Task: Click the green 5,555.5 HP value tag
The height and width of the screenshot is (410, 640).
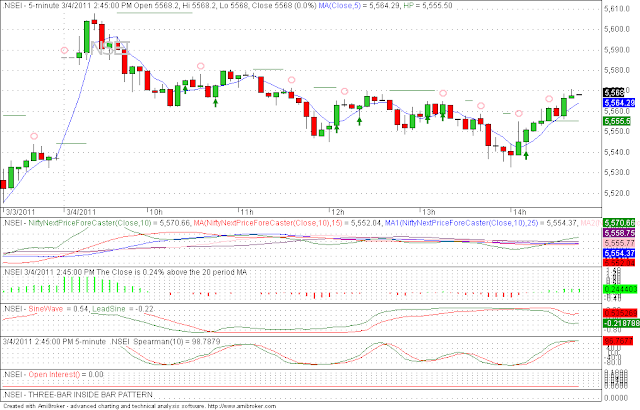Action: coord(617,121)
